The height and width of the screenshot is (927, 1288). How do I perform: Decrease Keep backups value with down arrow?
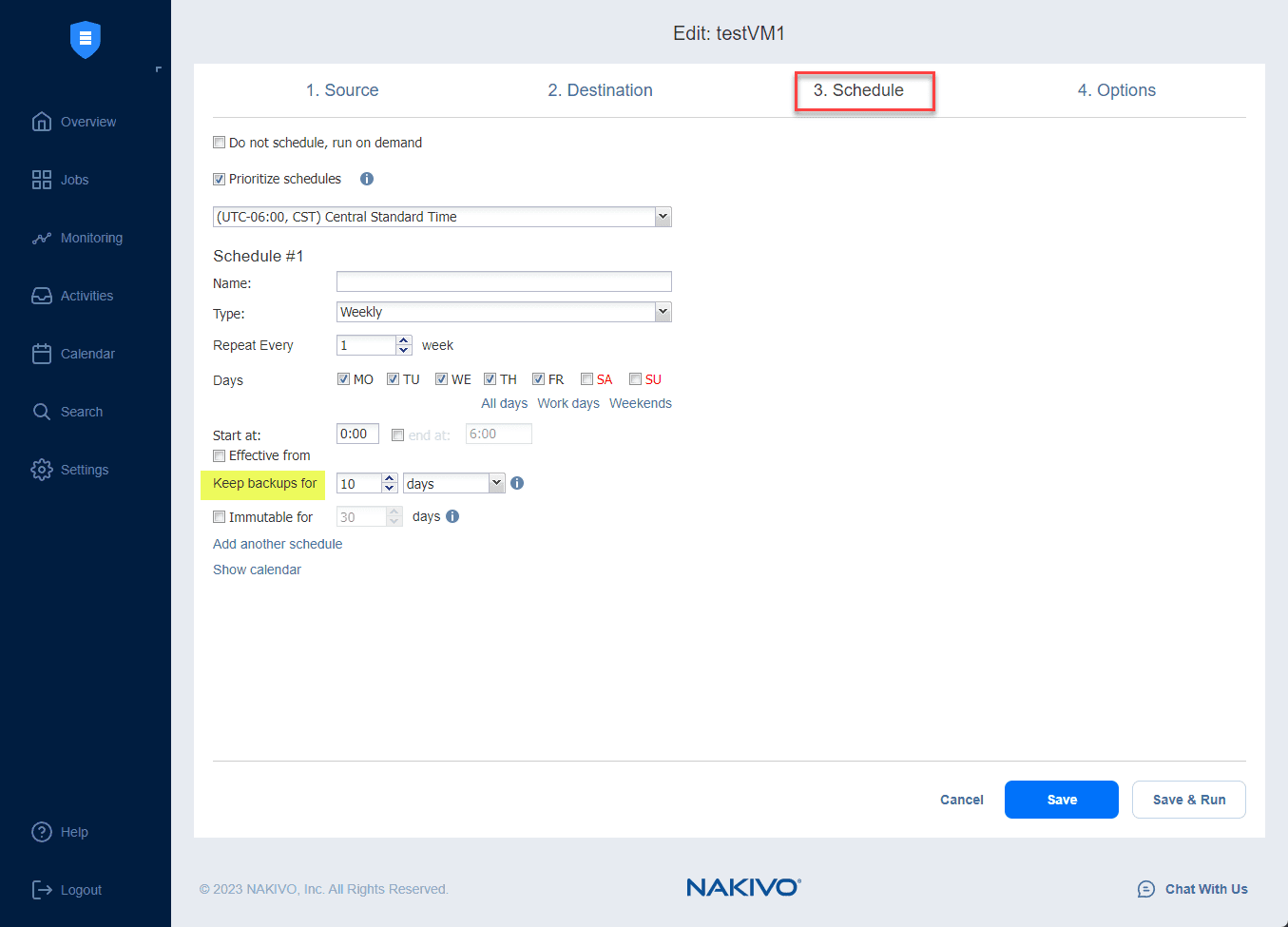click(x=390, y=488)
